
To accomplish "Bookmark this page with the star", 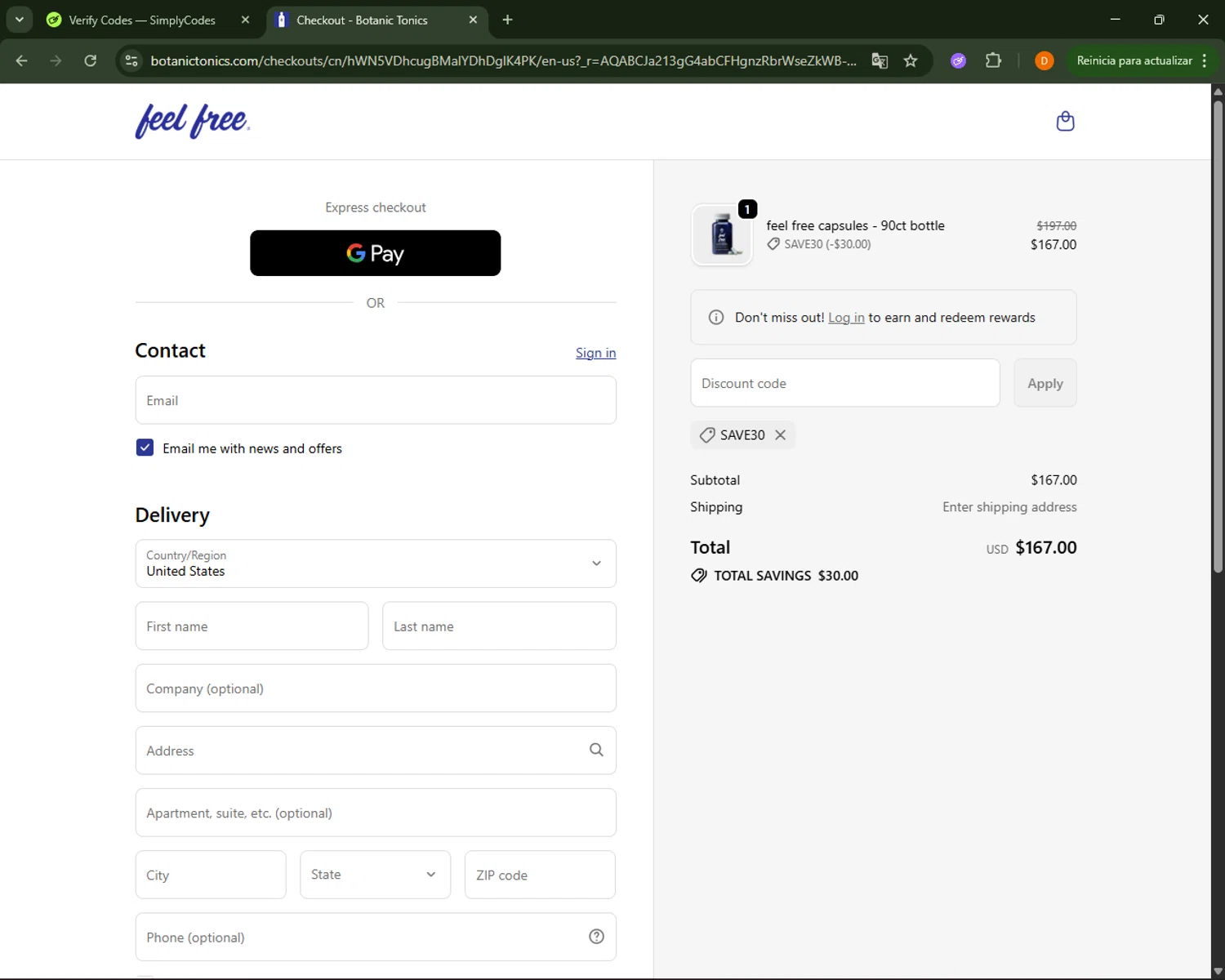I will (911, 60).
